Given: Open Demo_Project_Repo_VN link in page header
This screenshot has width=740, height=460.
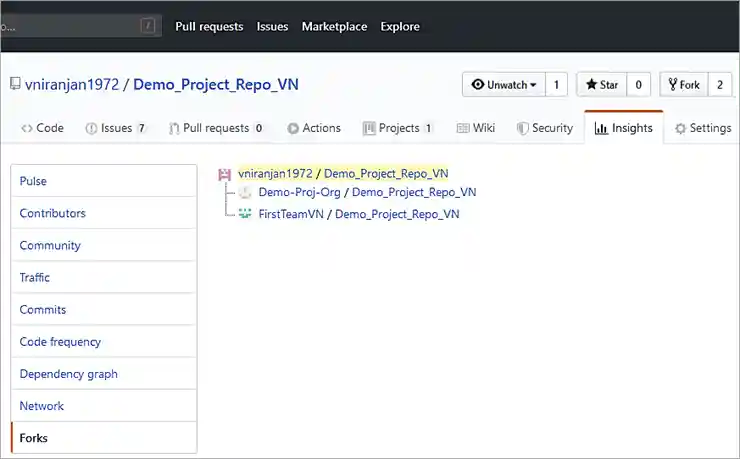Looking at the screenshot, I should point(216,84).
